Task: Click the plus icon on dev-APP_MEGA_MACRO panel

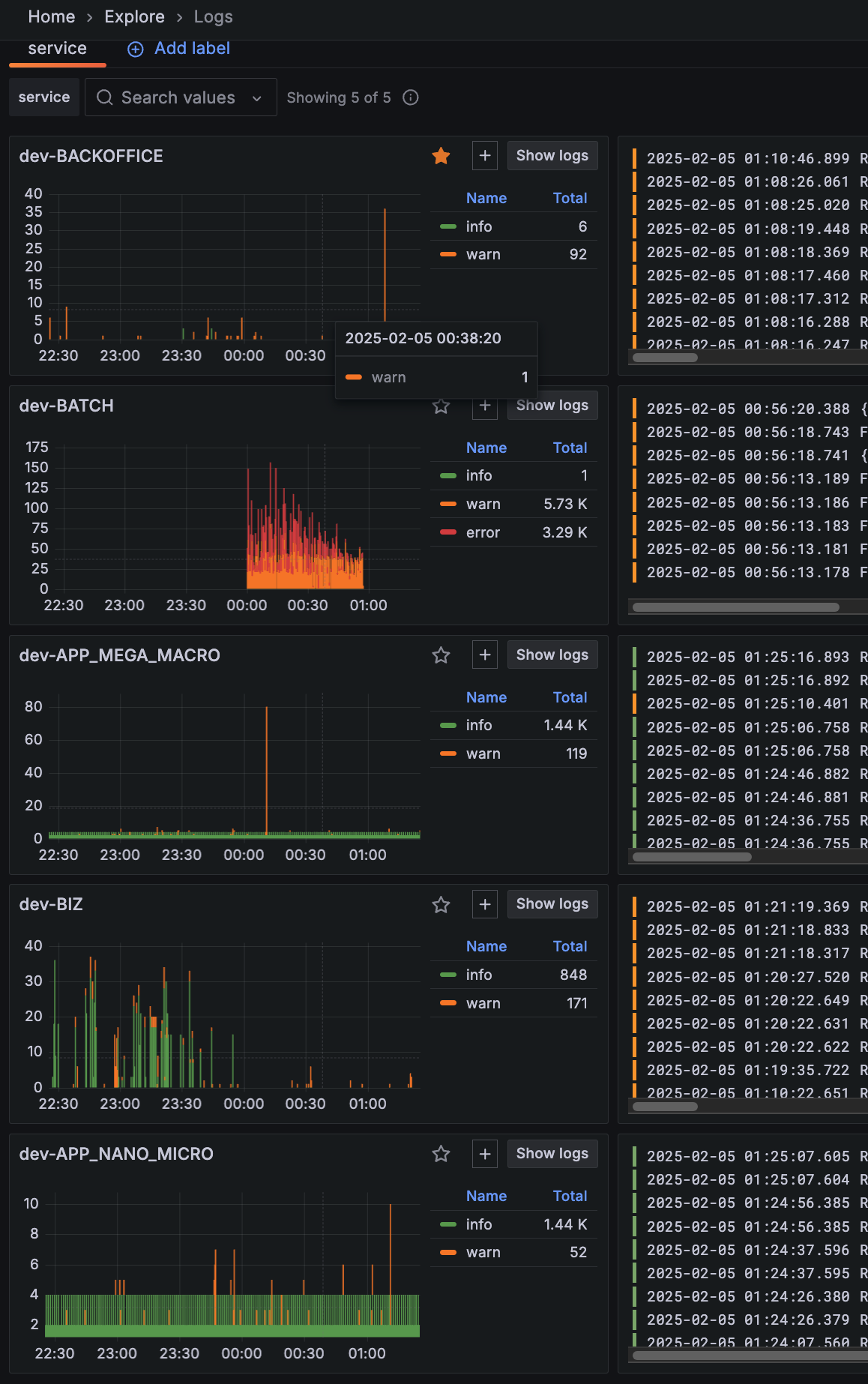Action: coord(485,655)
